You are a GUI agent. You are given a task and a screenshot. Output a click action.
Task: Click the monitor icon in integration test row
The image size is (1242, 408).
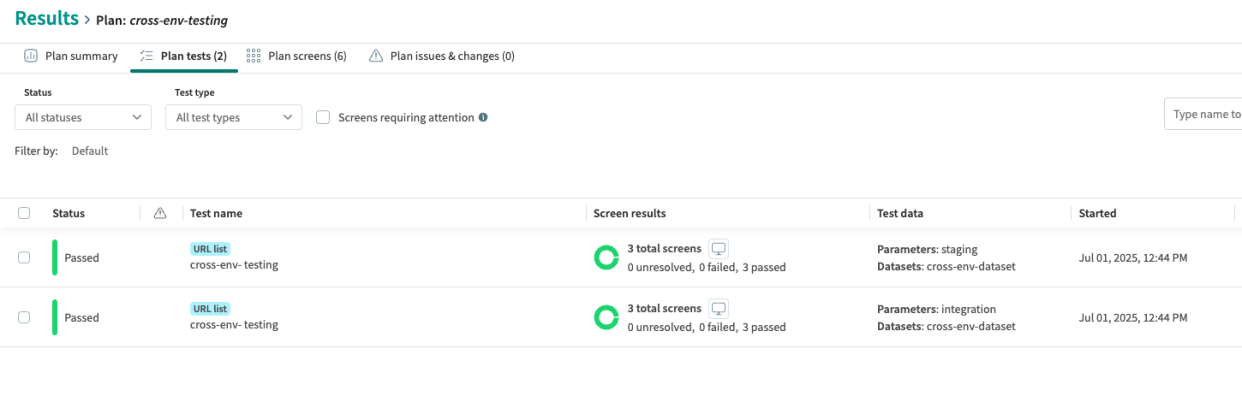click(718, 308)
